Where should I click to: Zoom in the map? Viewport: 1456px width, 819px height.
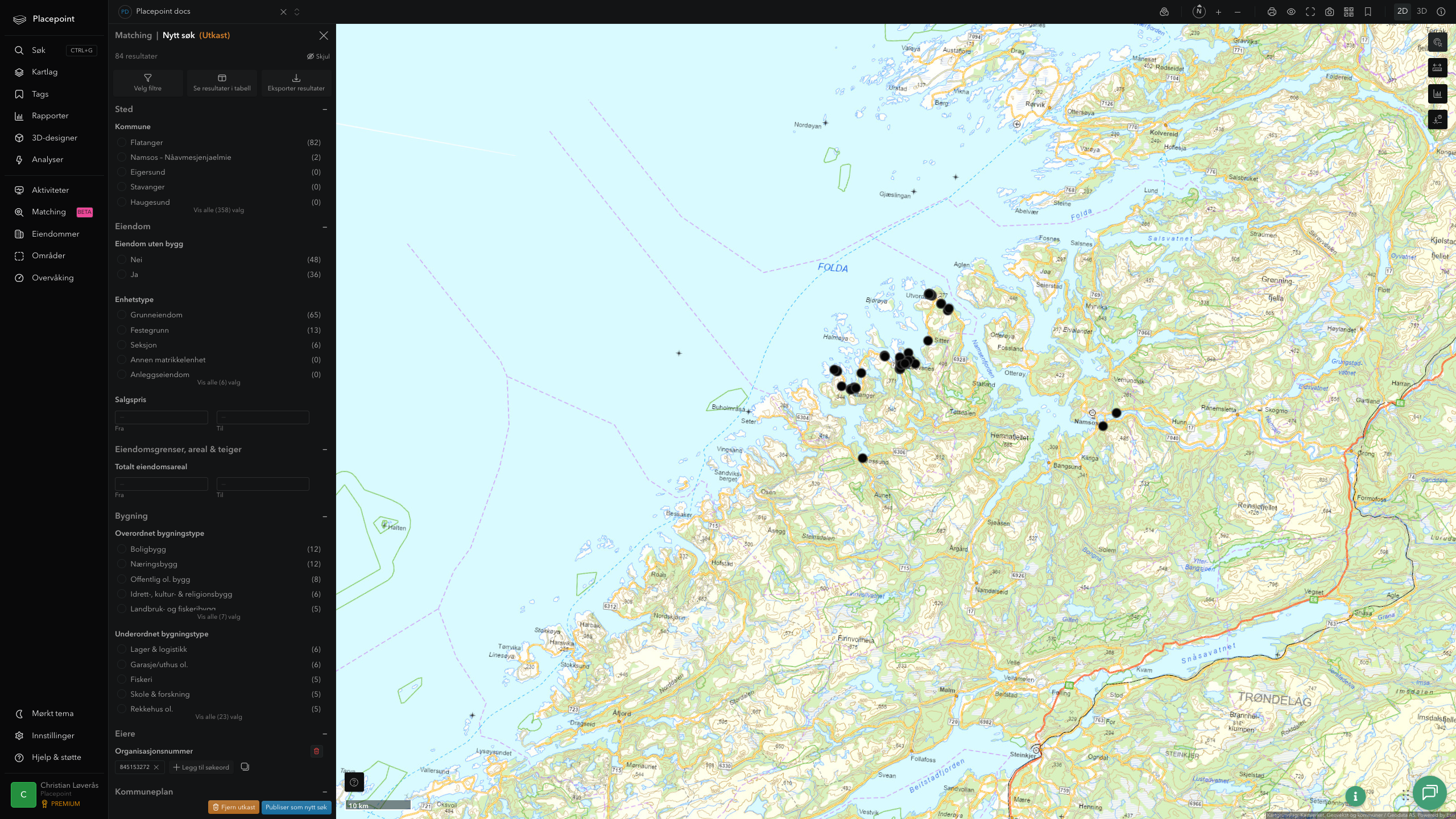(x=1218, y=12)
